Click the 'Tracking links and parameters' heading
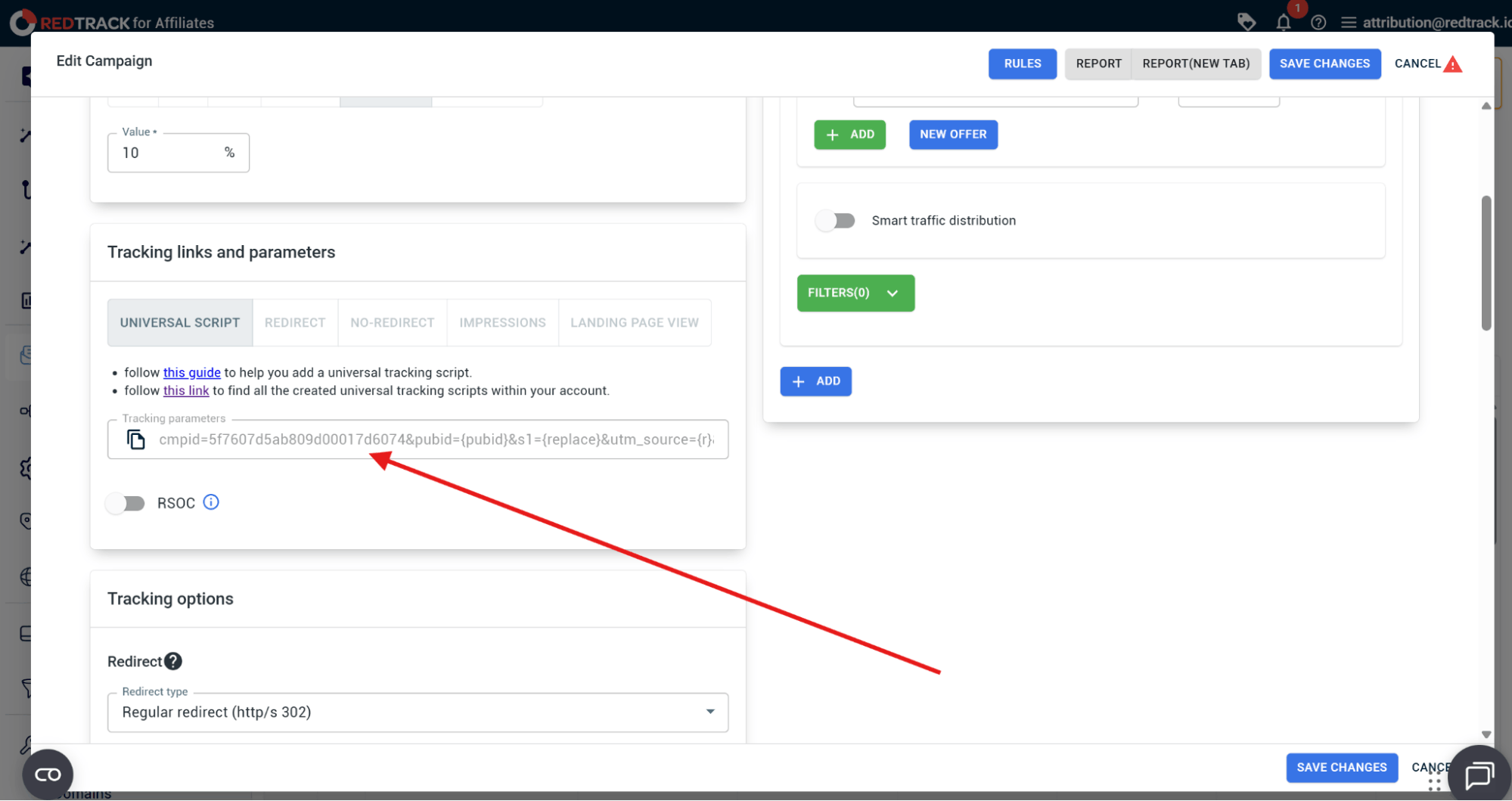The image size is (1512, 801). coord(221,252)
